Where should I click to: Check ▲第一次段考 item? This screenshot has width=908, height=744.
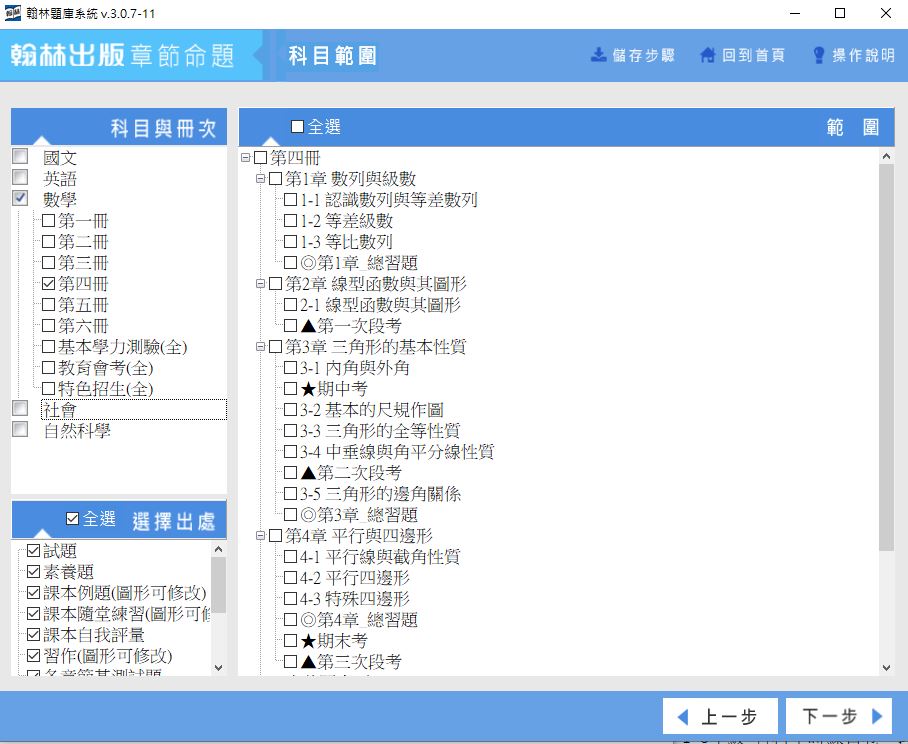(x=291, y=325)
